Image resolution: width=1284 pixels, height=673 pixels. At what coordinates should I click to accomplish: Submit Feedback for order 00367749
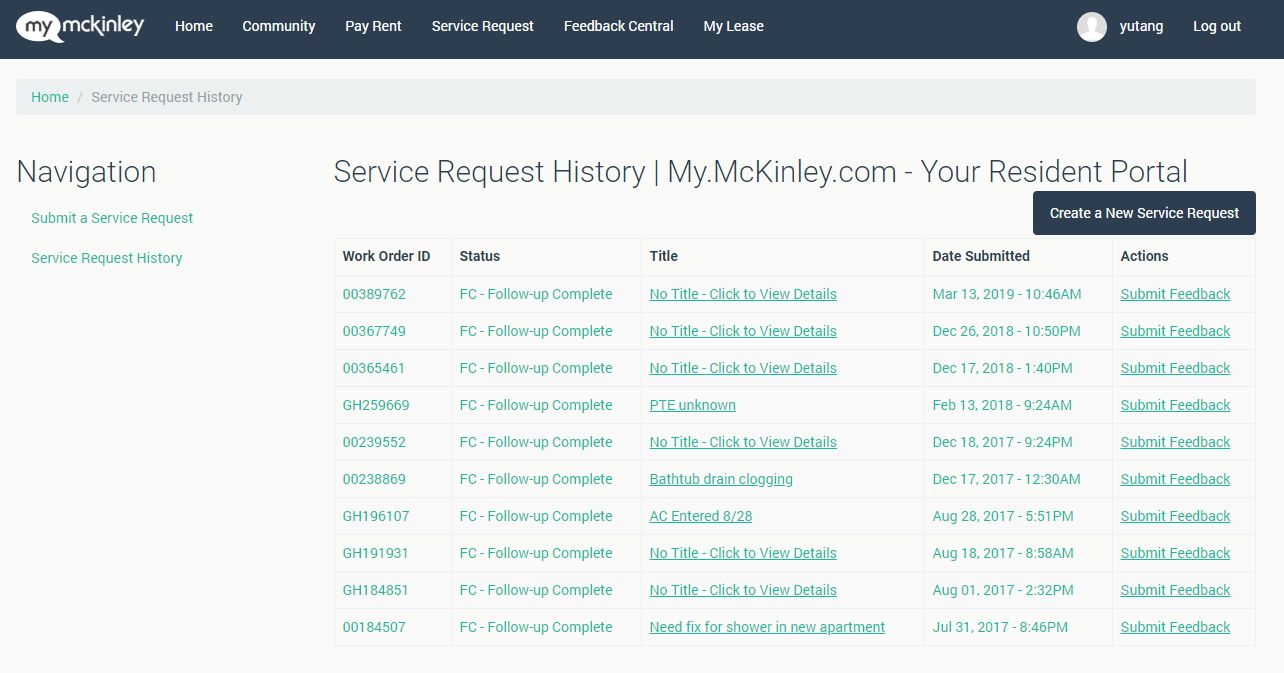coord(1175,331)
